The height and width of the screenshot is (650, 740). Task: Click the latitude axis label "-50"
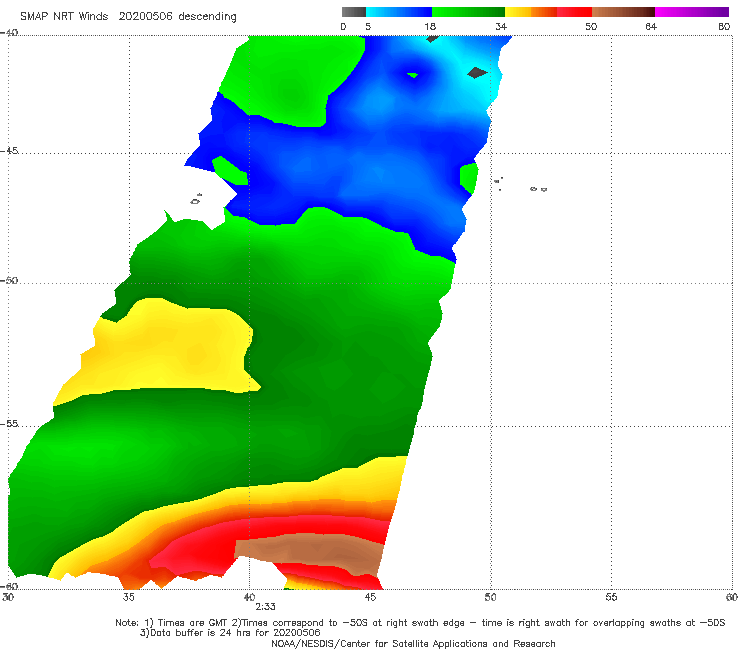[9, 281]
